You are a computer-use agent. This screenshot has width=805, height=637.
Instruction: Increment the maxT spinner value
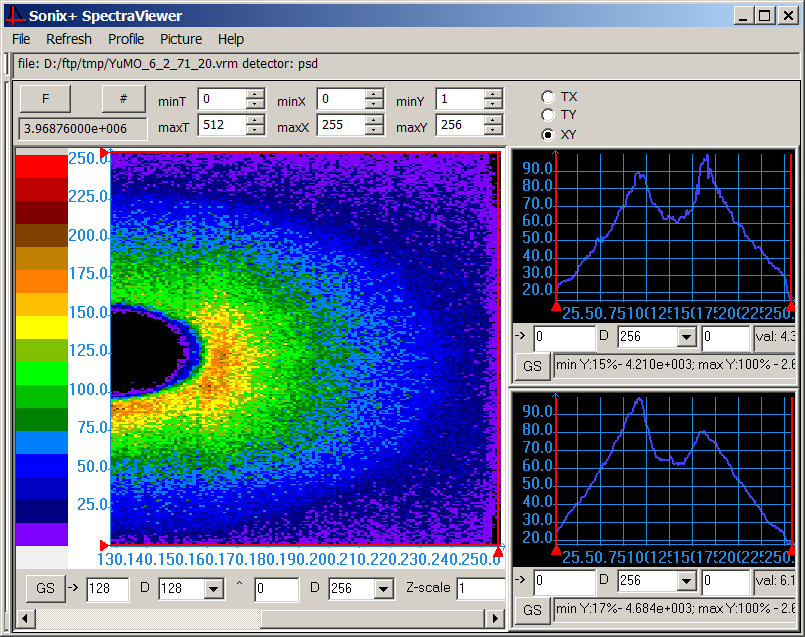pyautogui.click(x=255, y=122)
